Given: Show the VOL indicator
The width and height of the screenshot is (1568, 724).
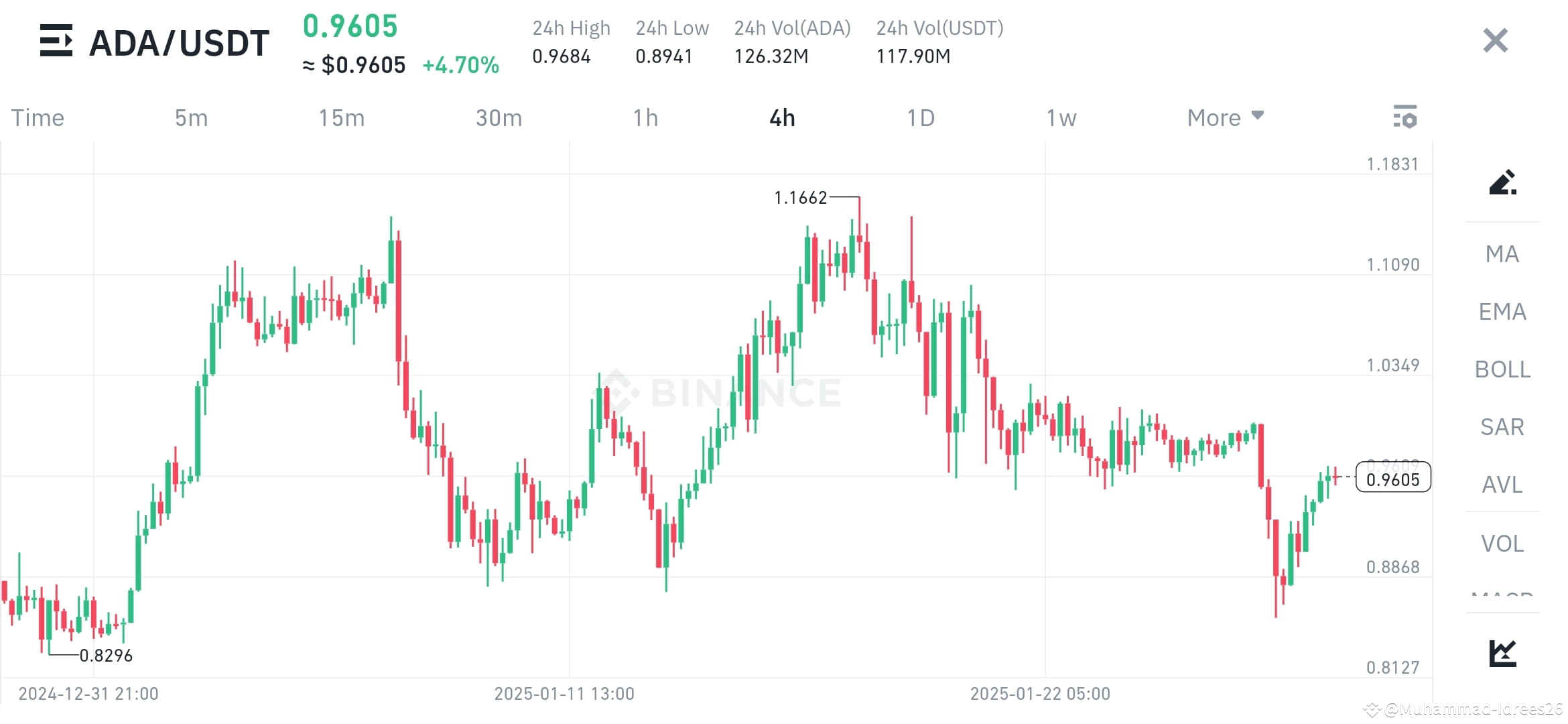Looking at the screenshot, I should point(1502,544).
